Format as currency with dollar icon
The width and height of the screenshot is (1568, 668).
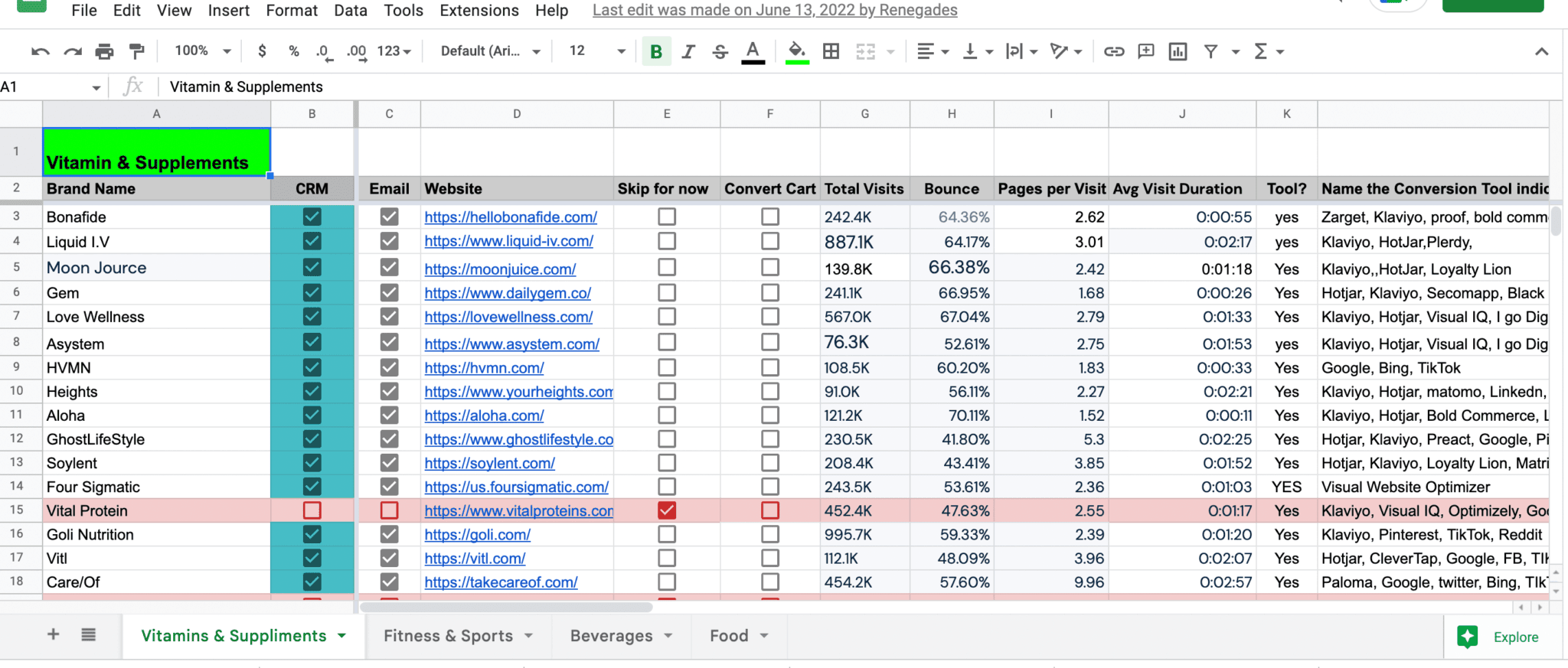pos(262,51)
